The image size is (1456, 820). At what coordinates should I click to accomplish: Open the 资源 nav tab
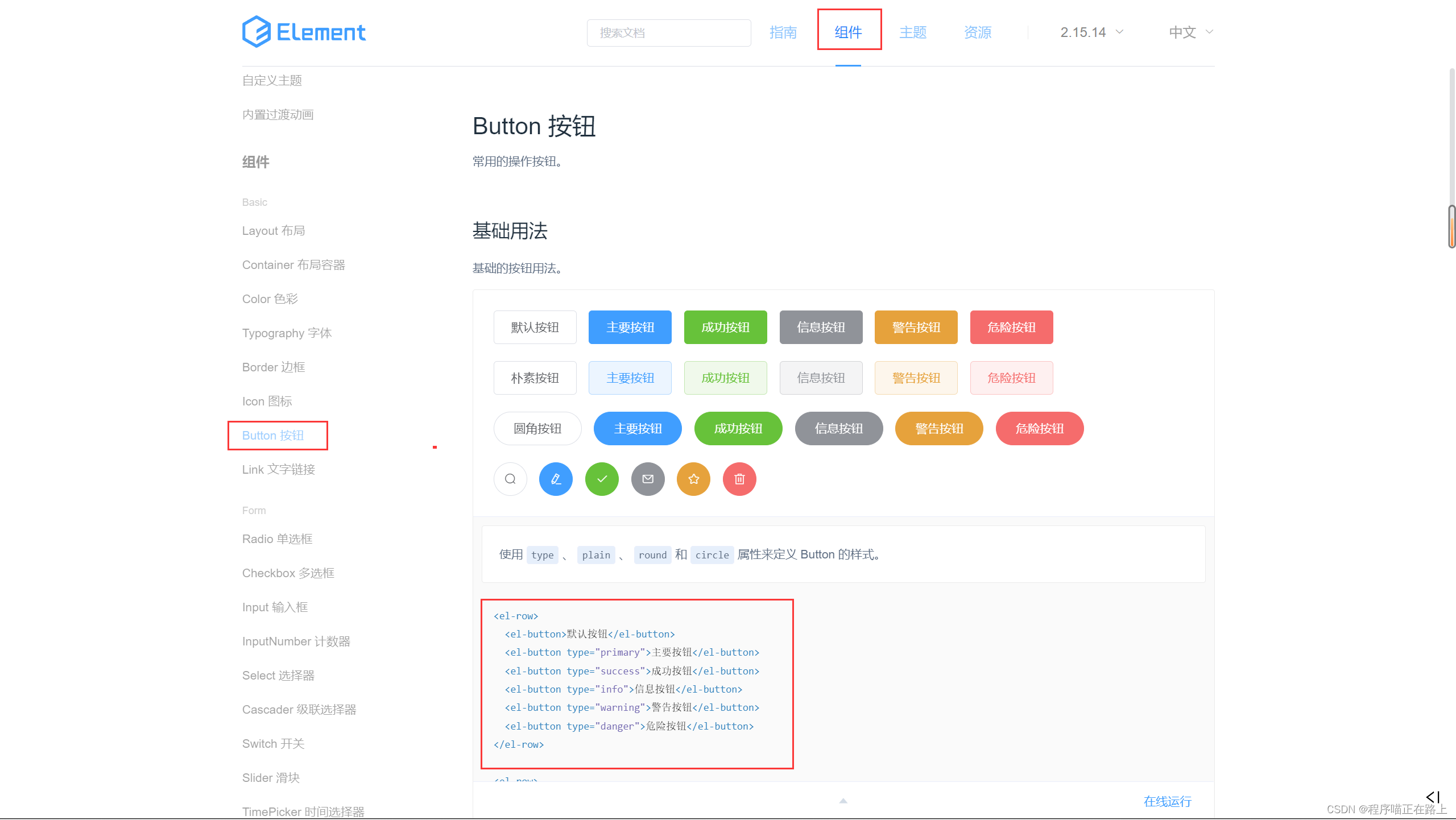point(978,32)
